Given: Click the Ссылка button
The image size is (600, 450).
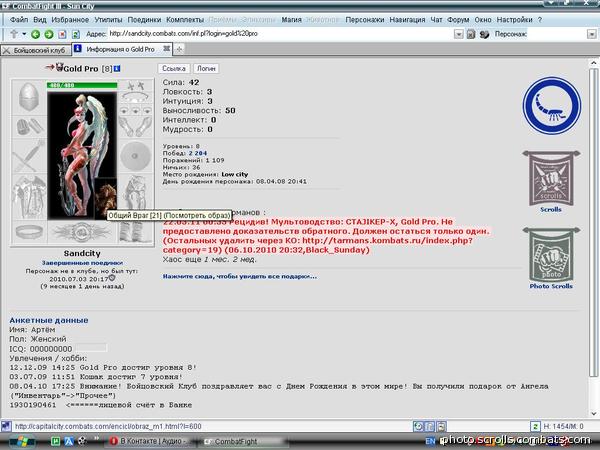Looking at the screenshot, I should click(174, 68).
